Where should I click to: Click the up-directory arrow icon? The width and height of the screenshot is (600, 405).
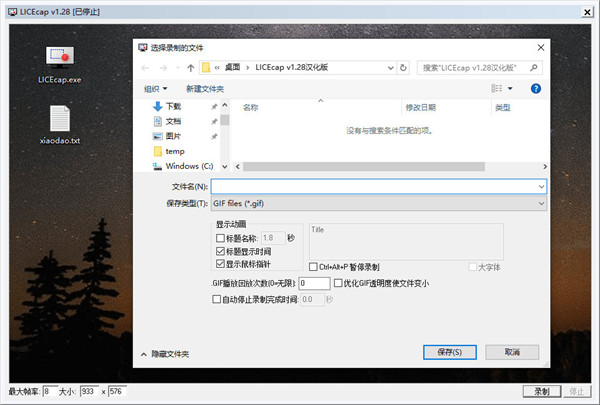click(x=190, y=68)
